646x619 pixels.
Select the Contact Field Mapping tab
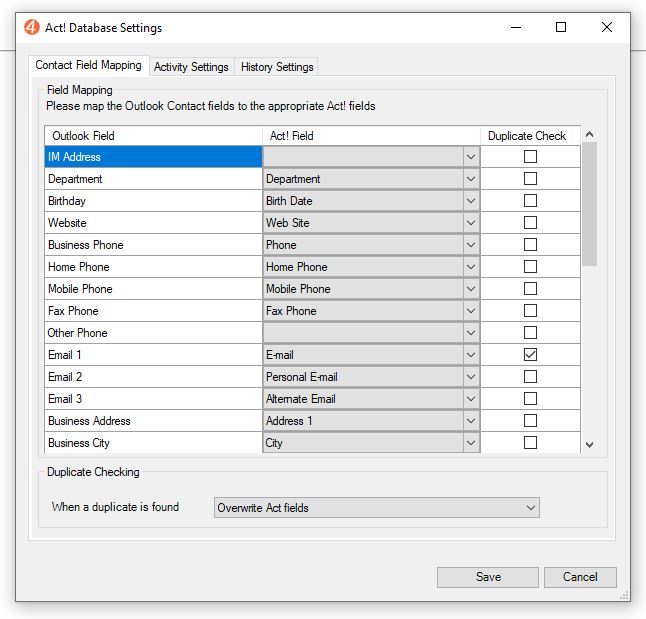(x=88, y=65)
